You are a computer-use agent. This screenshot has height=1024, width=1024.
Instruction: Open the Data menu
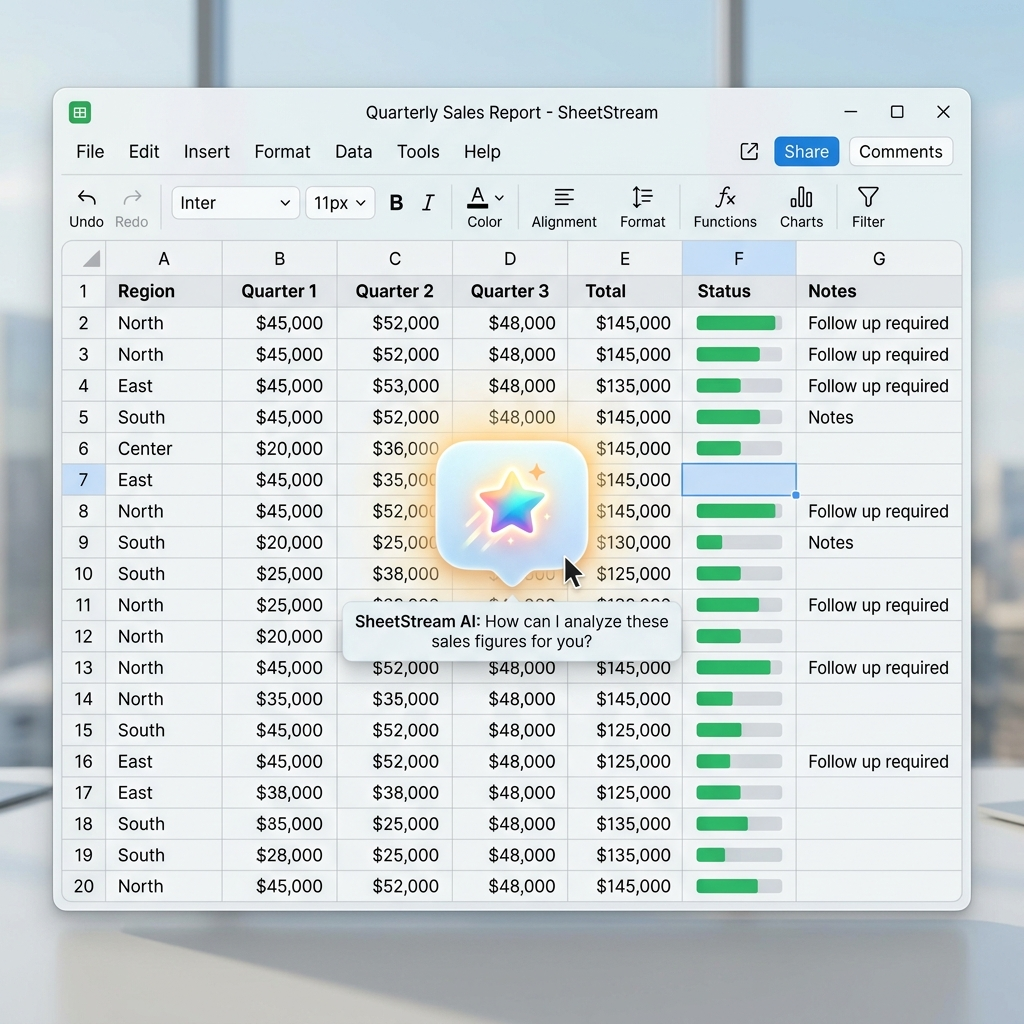[x=353, y=152]
